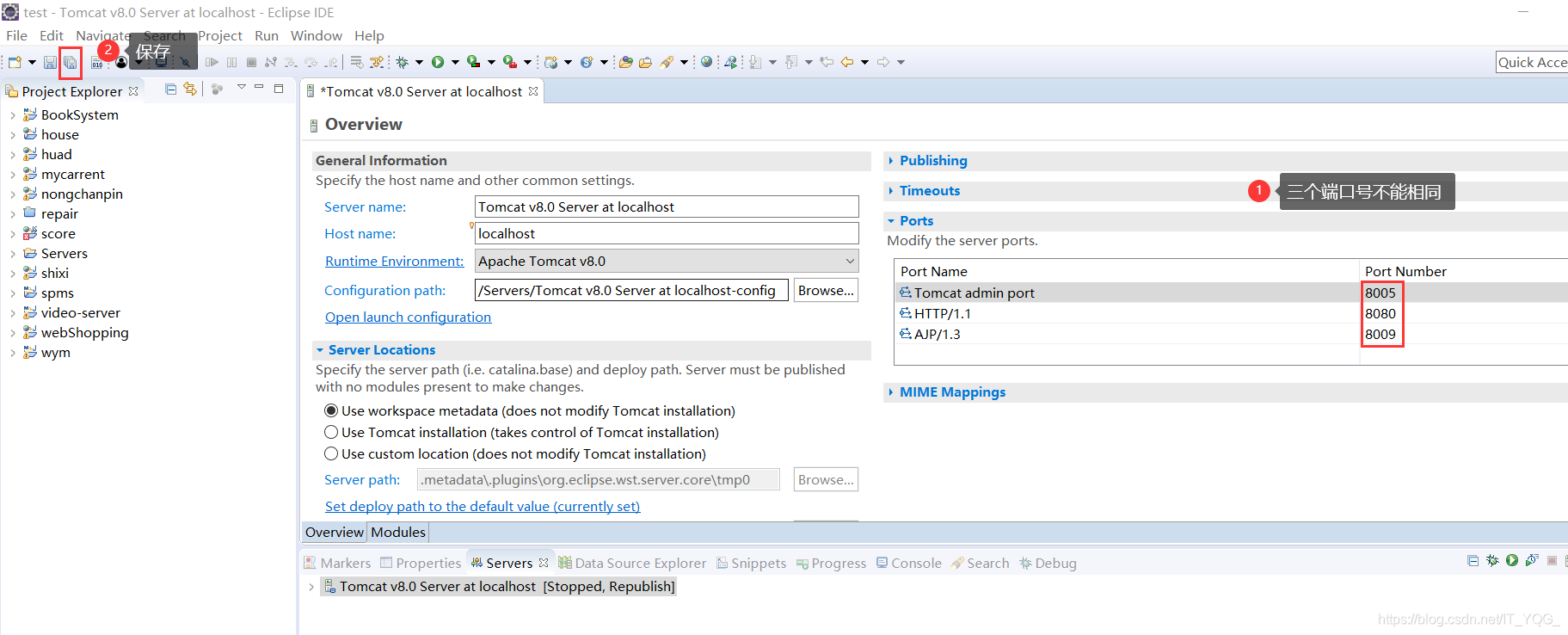Viewport: 1568px width, 635px height.
Task: Expand Tomcat v8.0 Server node in Servers view
Action: [311, 587]
